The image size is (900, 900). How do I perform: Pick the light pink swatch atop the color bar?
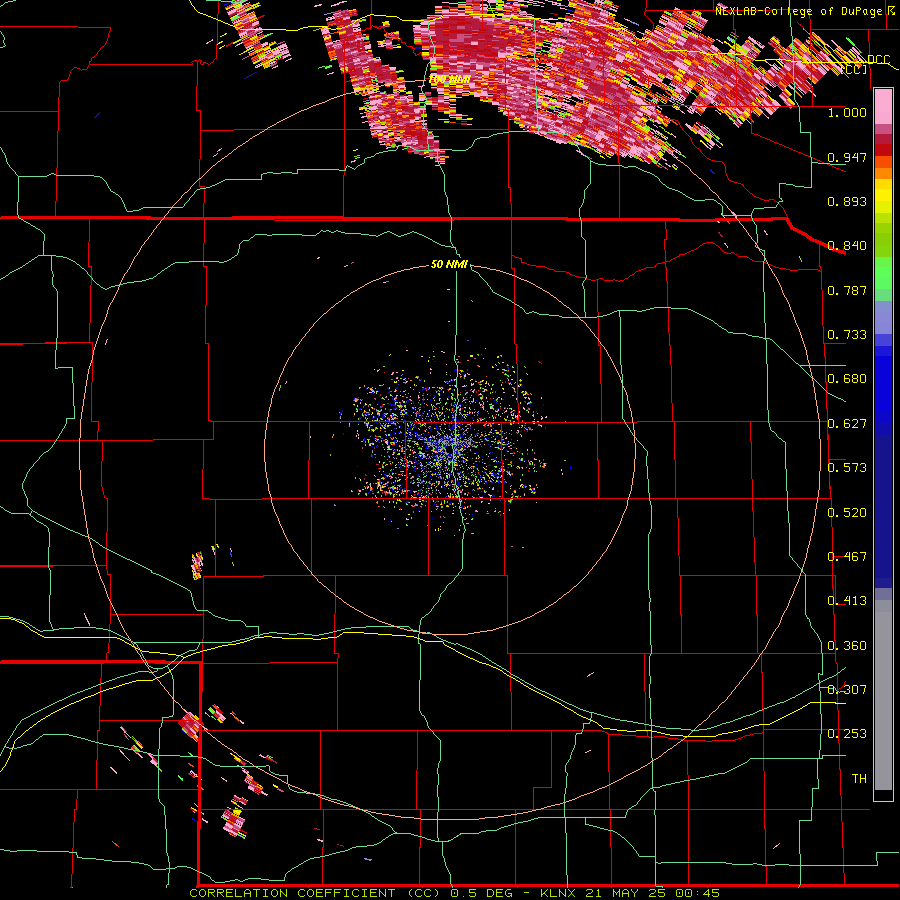pyautogui.click(x=883, y=107)
